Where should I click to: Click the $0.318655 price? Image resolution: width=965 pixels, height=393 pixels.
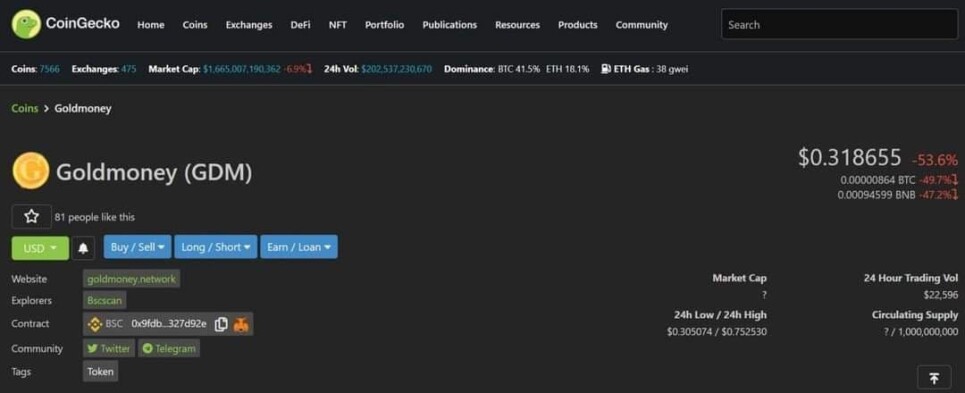coord(850,157)
